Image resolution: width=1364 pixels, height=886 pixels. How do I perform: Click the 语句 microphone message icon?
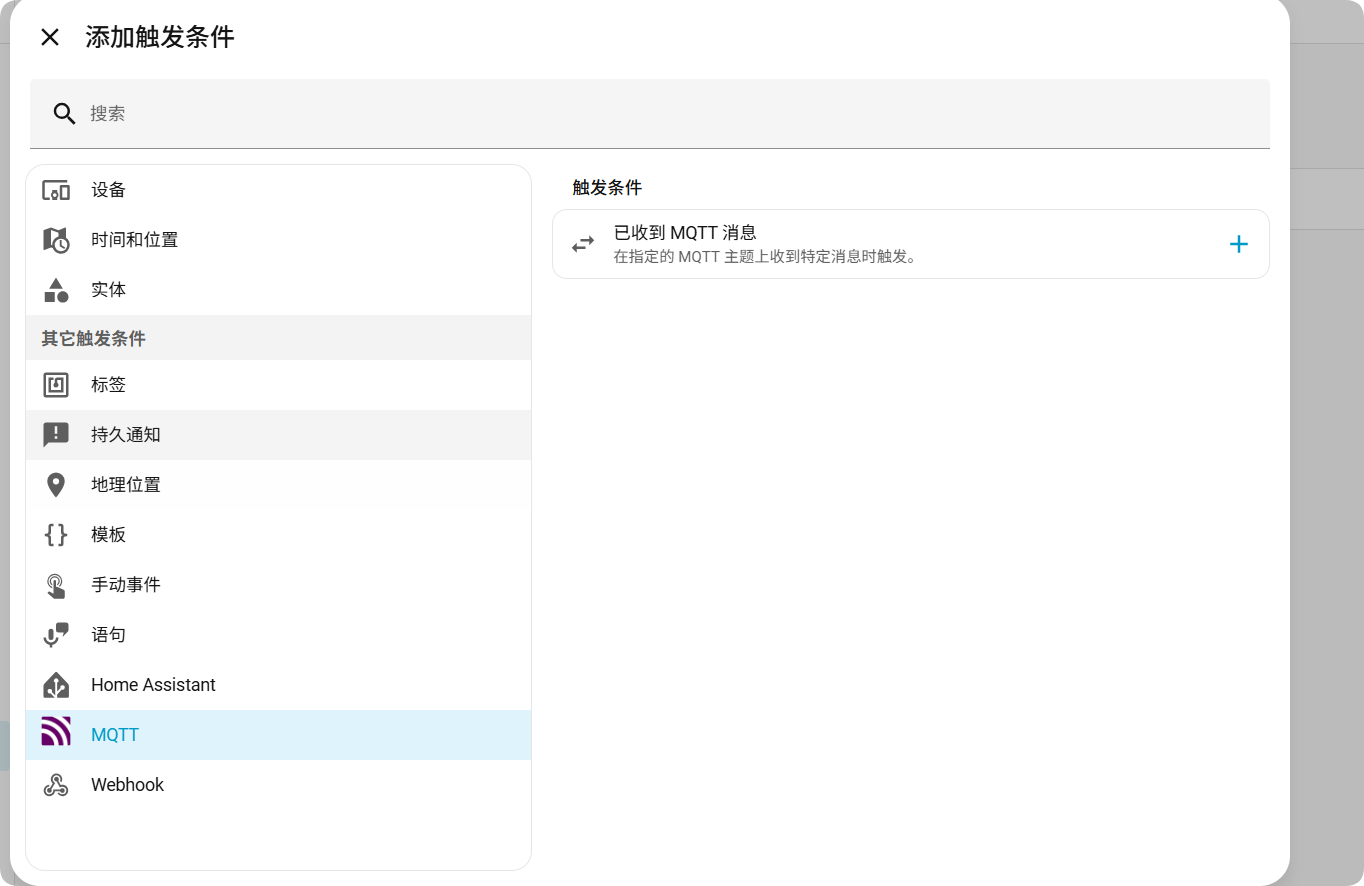(56, 635)
